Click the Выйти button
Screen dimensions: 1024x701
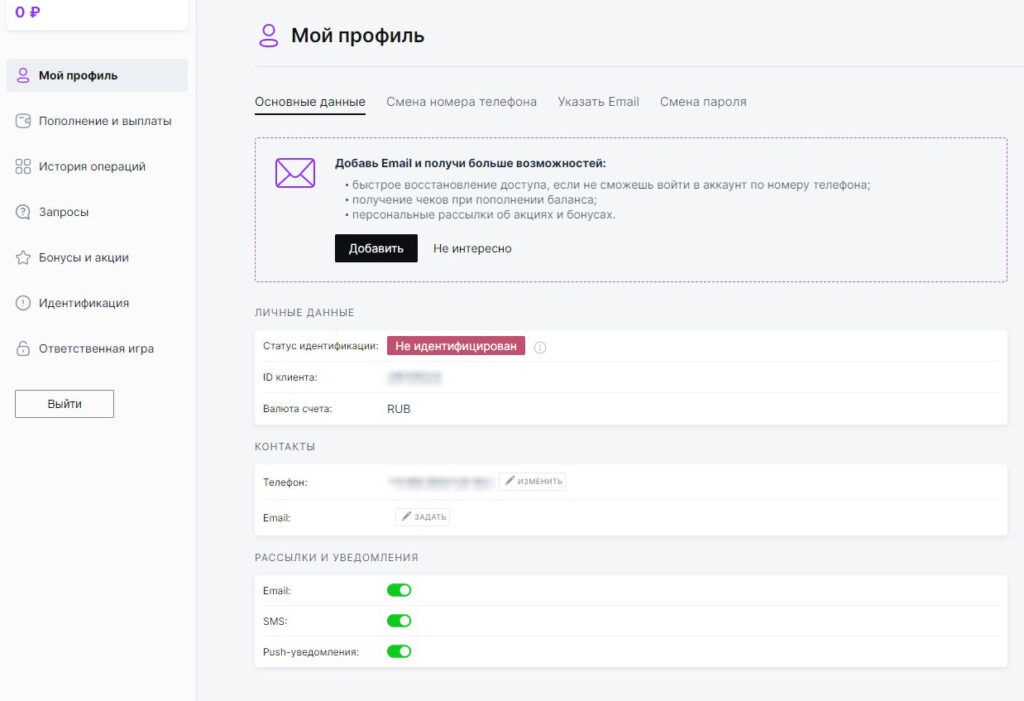click(x=65, y=404)
